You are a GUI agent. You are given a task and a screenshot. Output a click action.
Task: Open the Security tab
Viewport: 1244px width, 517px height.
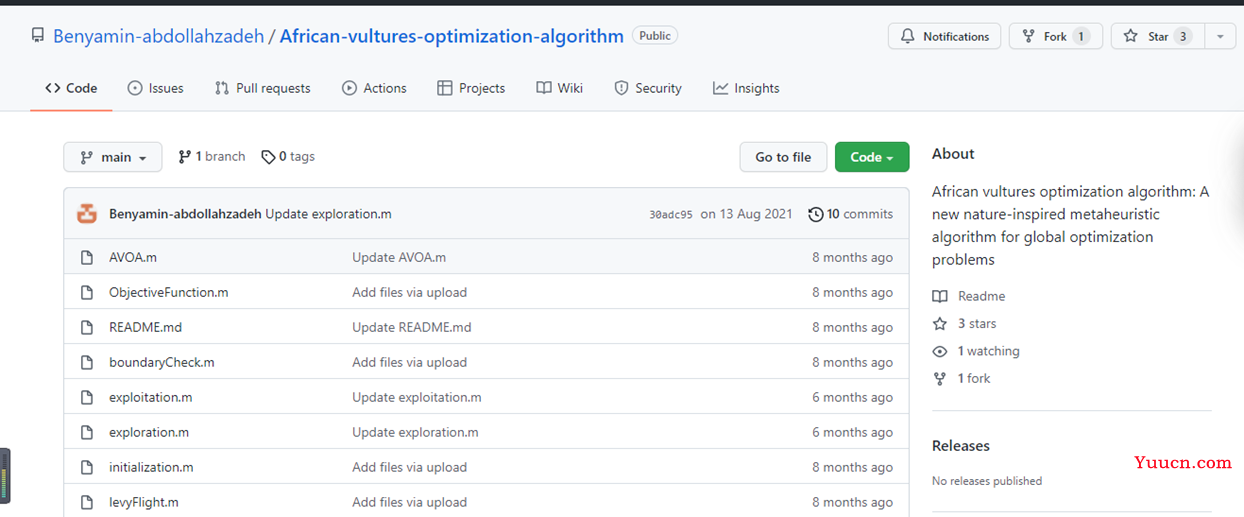point(648,88)
